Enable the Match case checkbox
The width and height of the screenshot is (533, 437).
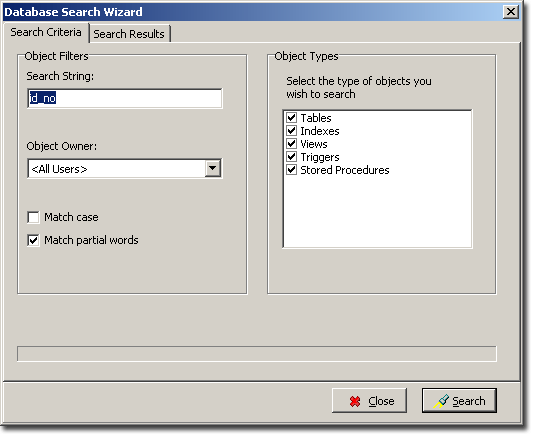click(33, 217)
